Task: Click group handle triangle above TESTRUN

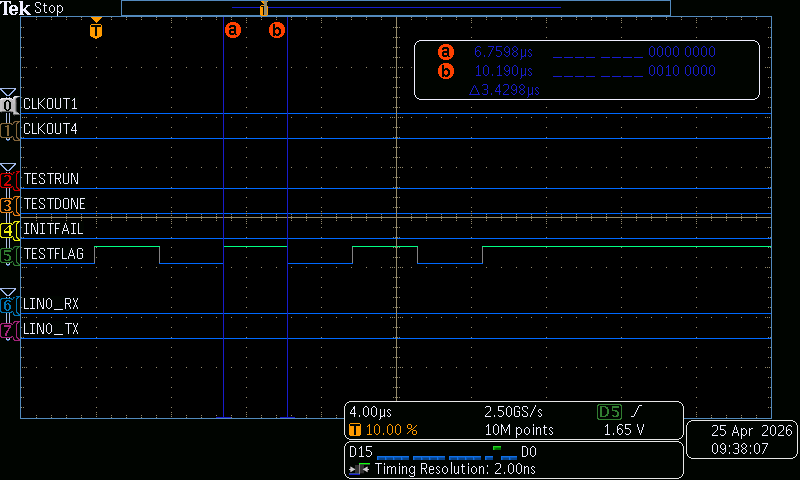Action: tap(8, 168)
